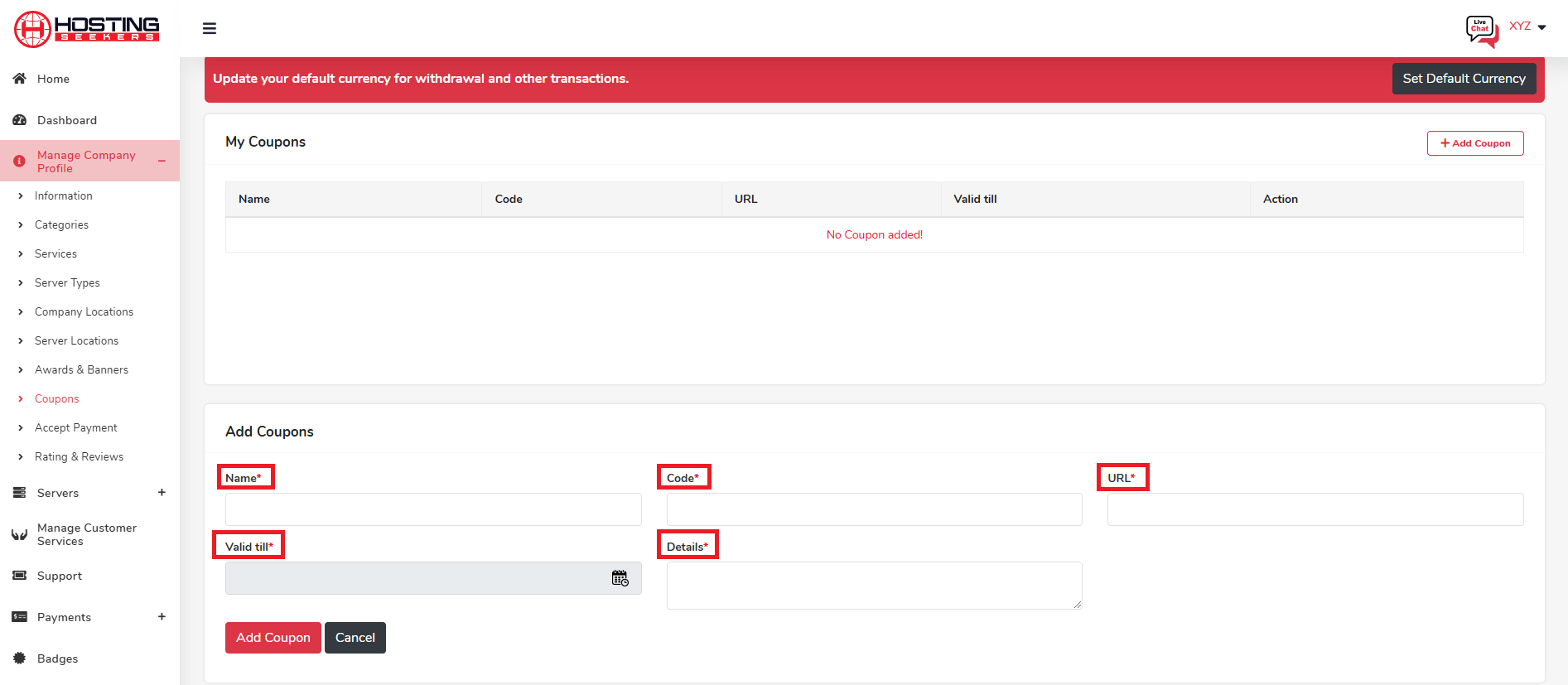Open Company Locations submenu item
Screen dimensions: 1568x685
pyautogui.click(x=84, y=311)
